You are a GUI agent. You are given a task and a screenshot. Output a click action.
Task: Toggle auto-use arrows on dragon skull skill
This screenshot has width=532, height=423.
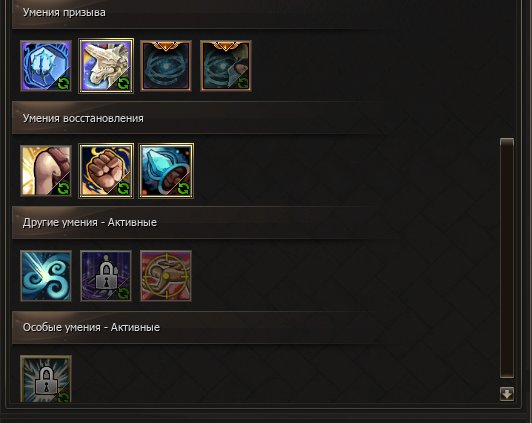124,83
